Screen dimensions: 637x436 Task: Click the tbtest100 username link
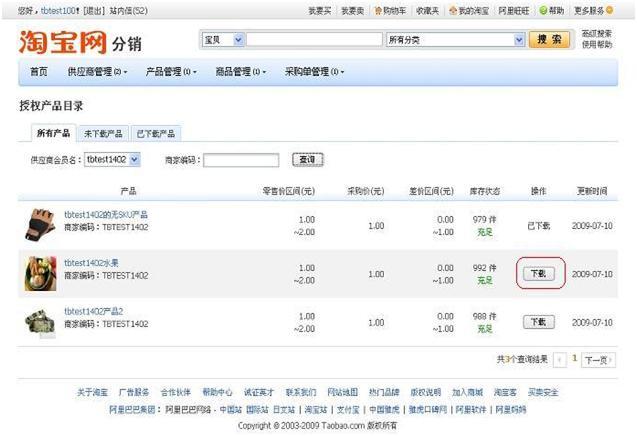click(x=58, y=11)
